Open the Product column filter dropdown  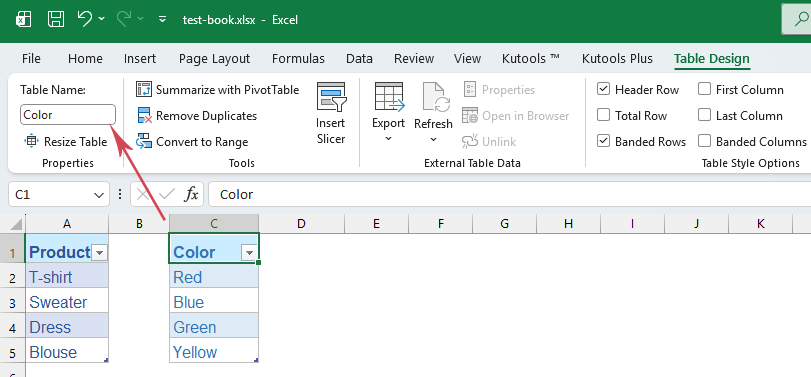(100, 252)
